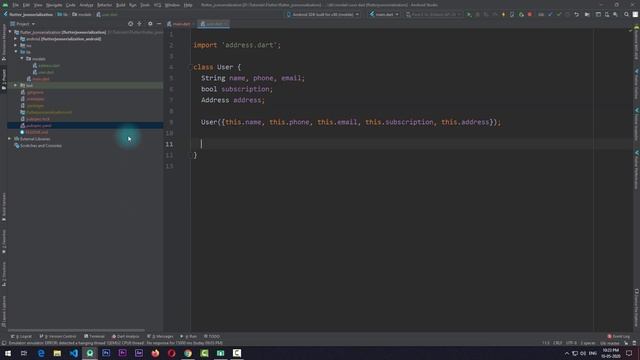This screenshot has height=360, width=640.
Task: Expand the android folder
Action: click(x=16, y=39)
